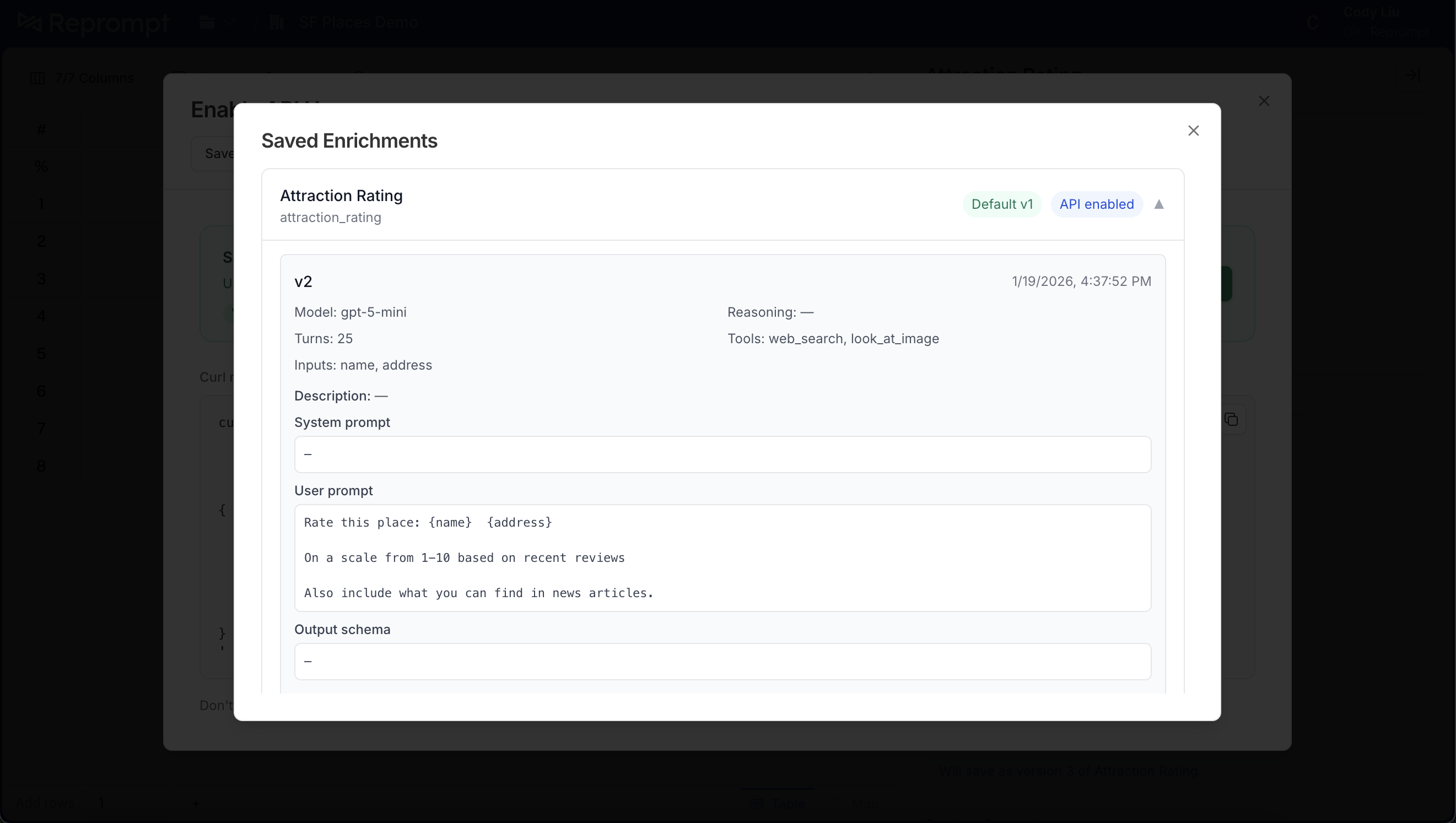Screen dimensions: 1456x823
Task: Click the plus icon beside Add rows
Action: point(195,803)
